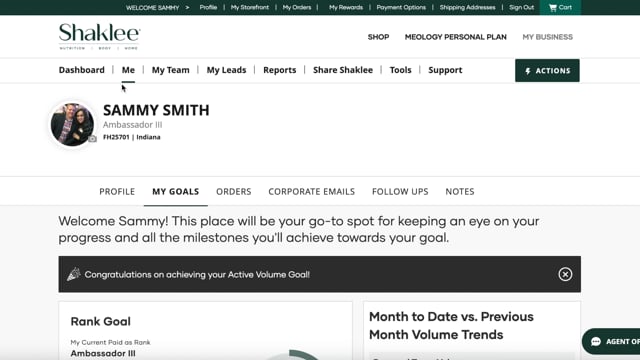The image size is (640, 360).
Task: Click the Shaklee logo
Action: tap(100, 36)
